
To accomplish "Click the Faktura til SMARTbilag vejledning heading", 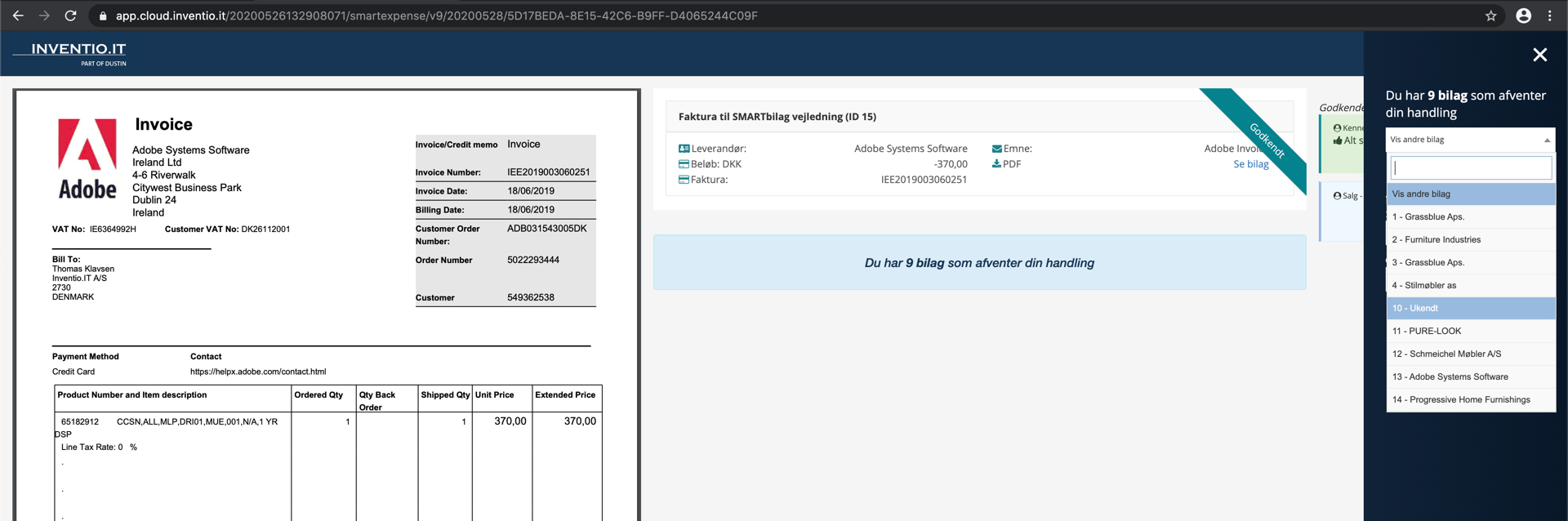I will pos(777,117).
